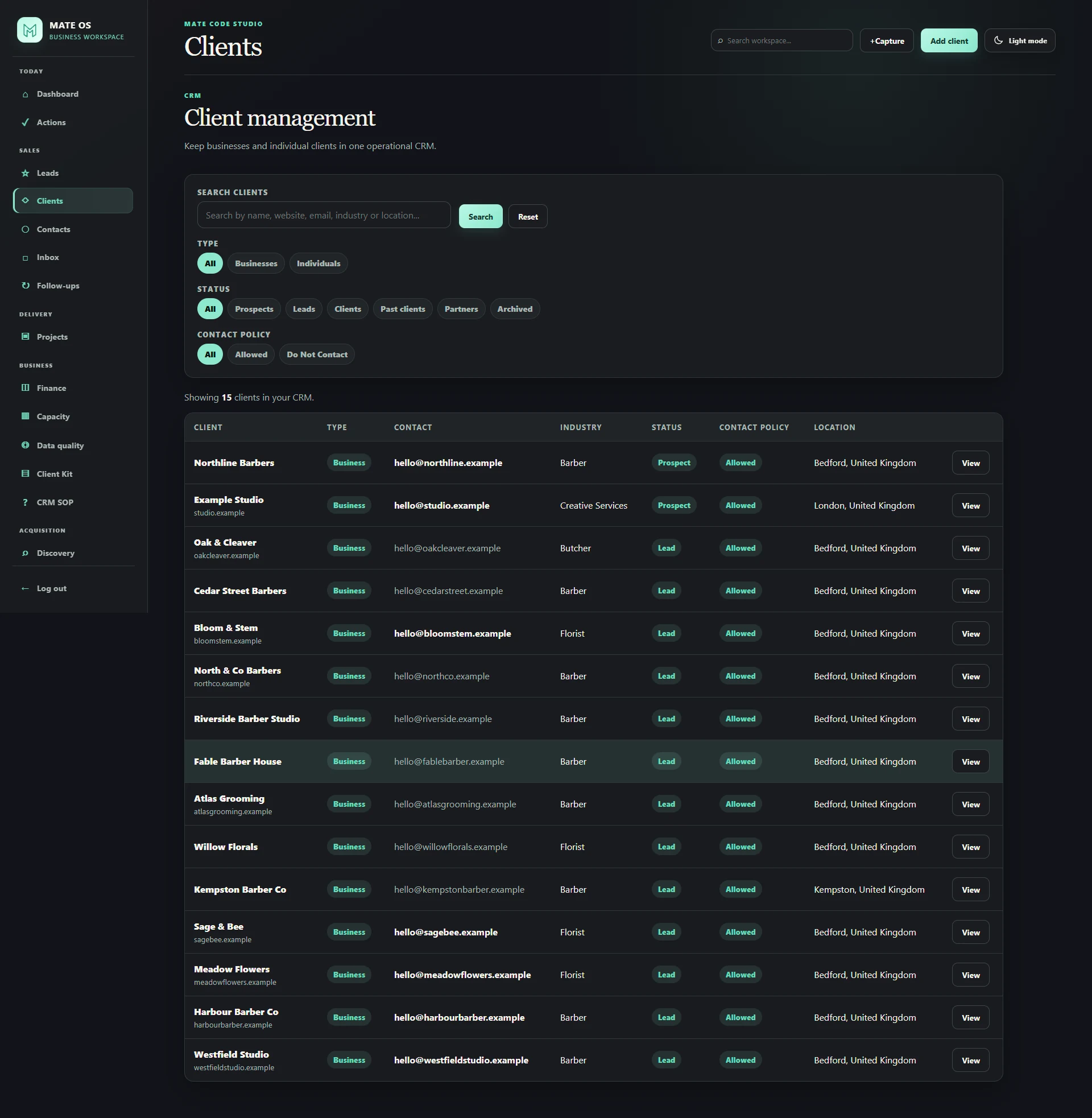The image size is (1092, 1118).
Task: View the Kempston Barber Co client
Action: 970,890
